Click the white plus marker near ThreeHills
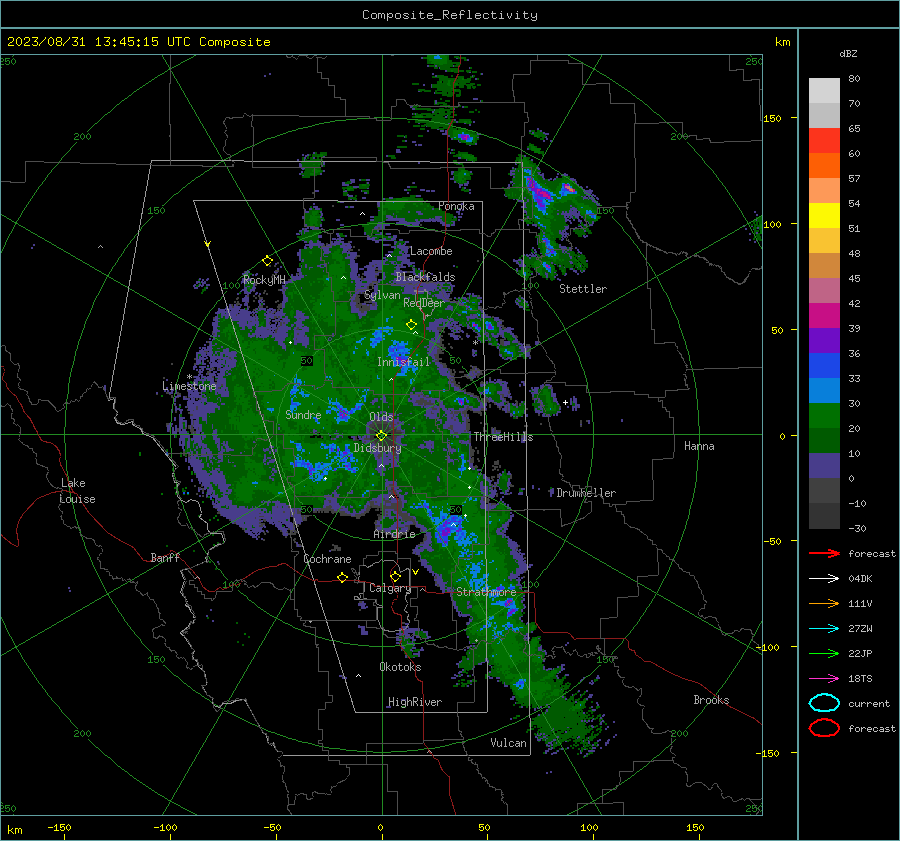Viewport: 900px width, 841px height. click(565, 402)
